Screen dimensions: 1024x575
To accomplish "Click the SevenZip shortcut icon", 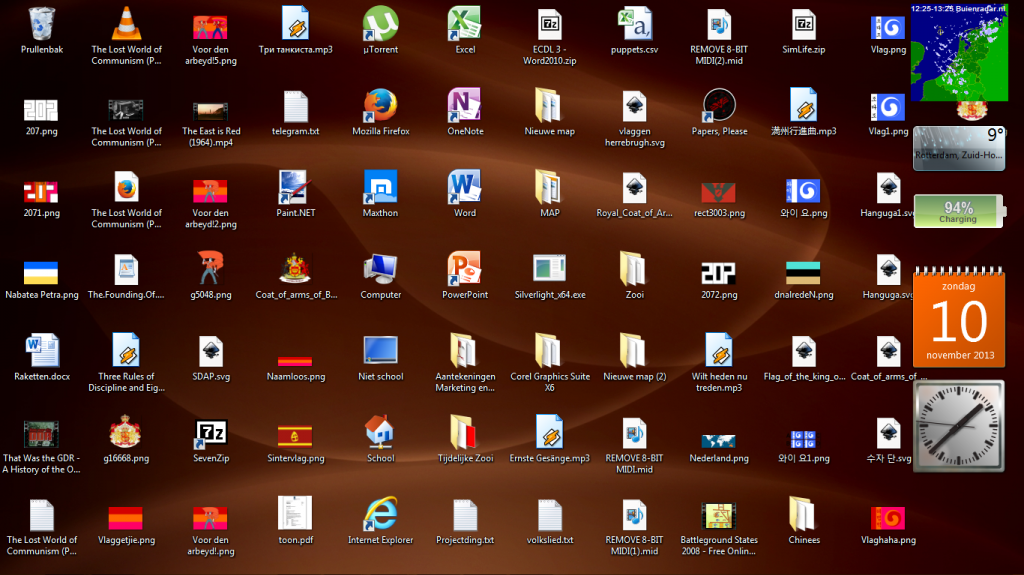I will click(210, 433).
